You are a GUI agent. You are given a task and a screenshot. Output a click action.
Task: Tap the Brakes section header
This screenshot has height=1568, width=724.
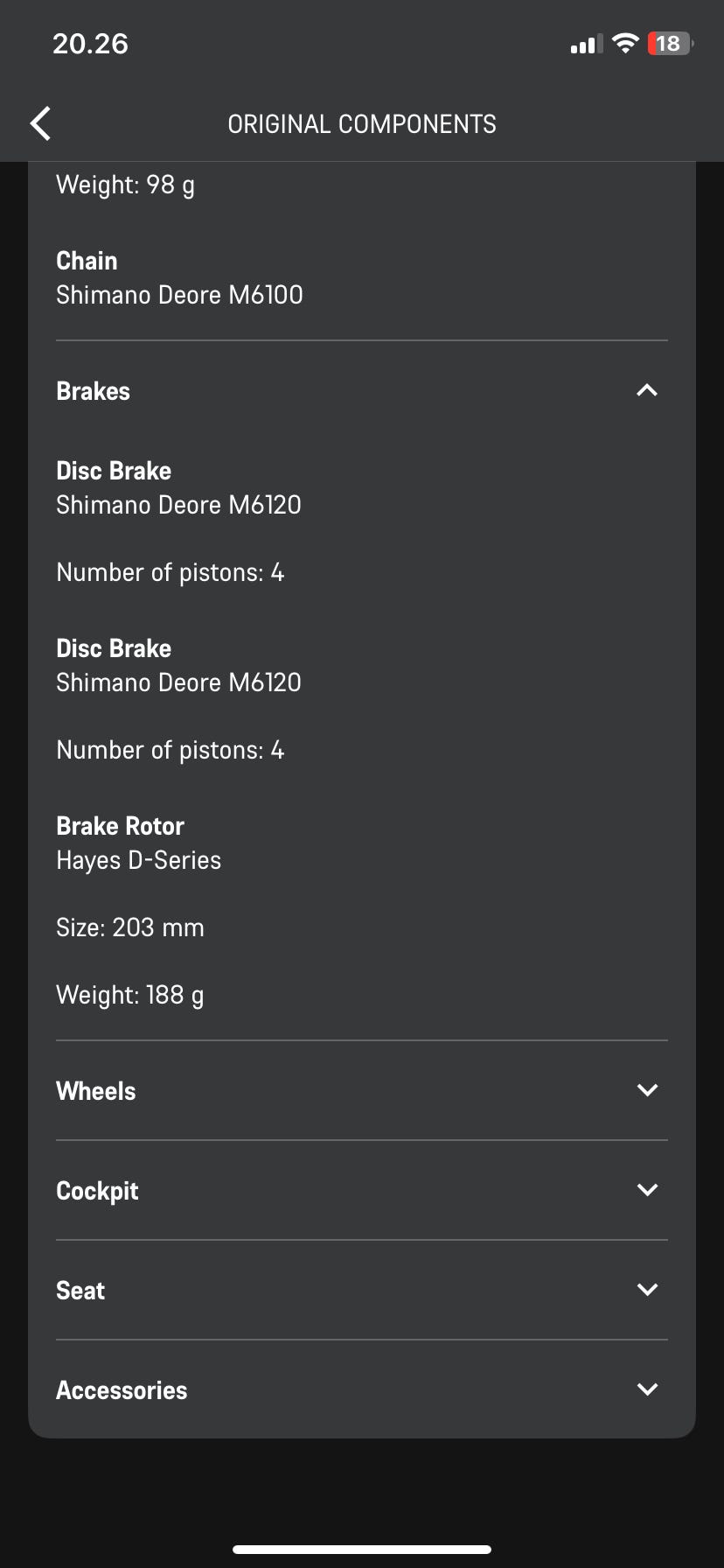coord(94,391)
